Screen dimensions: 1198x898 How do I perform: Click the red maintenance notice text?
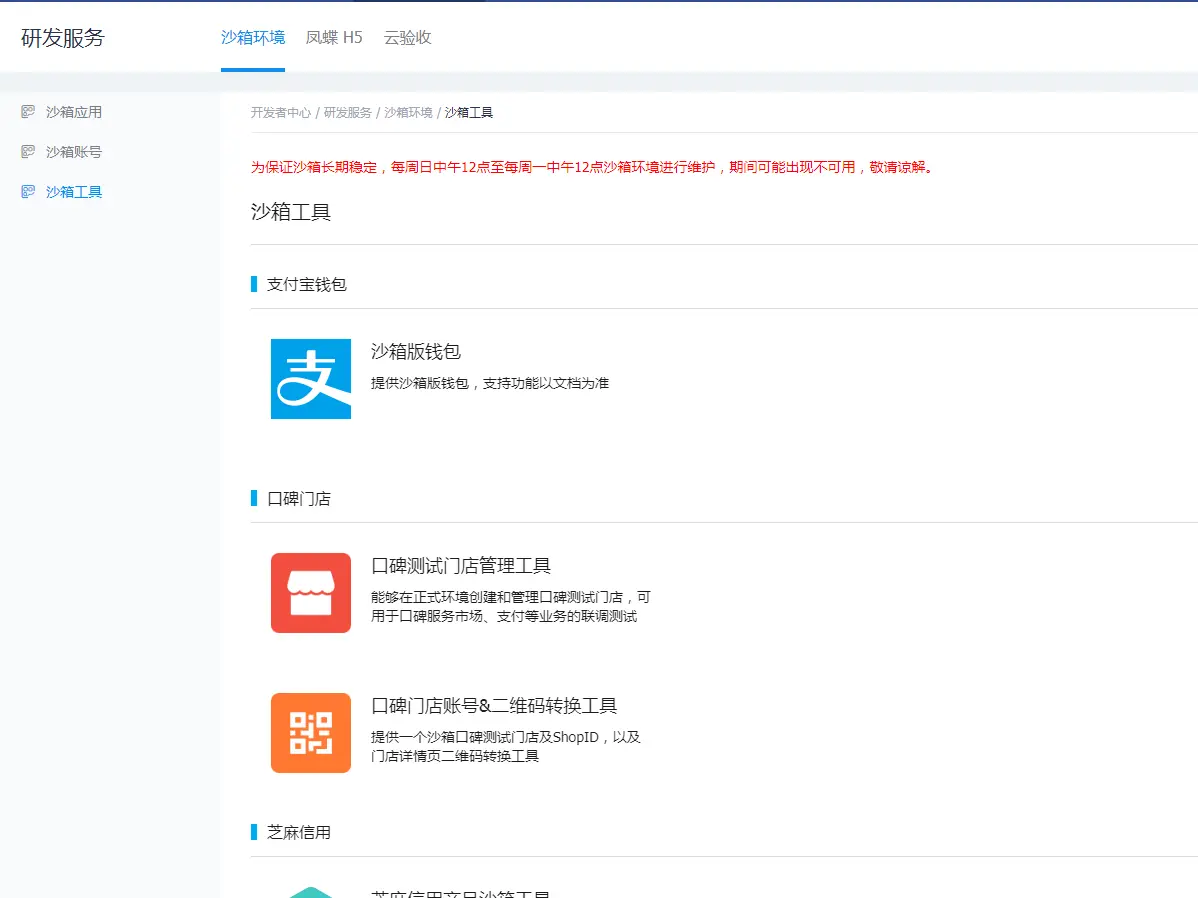pos(592,167)
